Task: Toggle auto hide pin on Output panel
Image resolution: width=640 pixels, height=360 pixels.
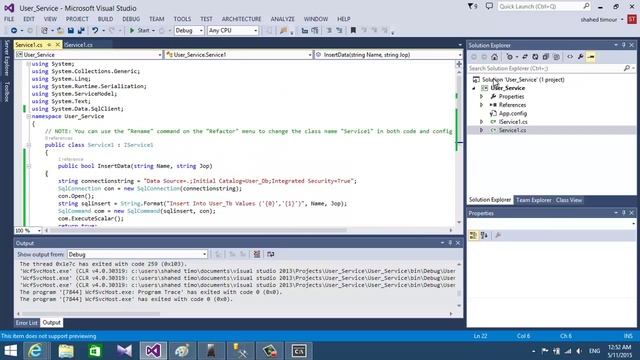Action: [450, 243]
